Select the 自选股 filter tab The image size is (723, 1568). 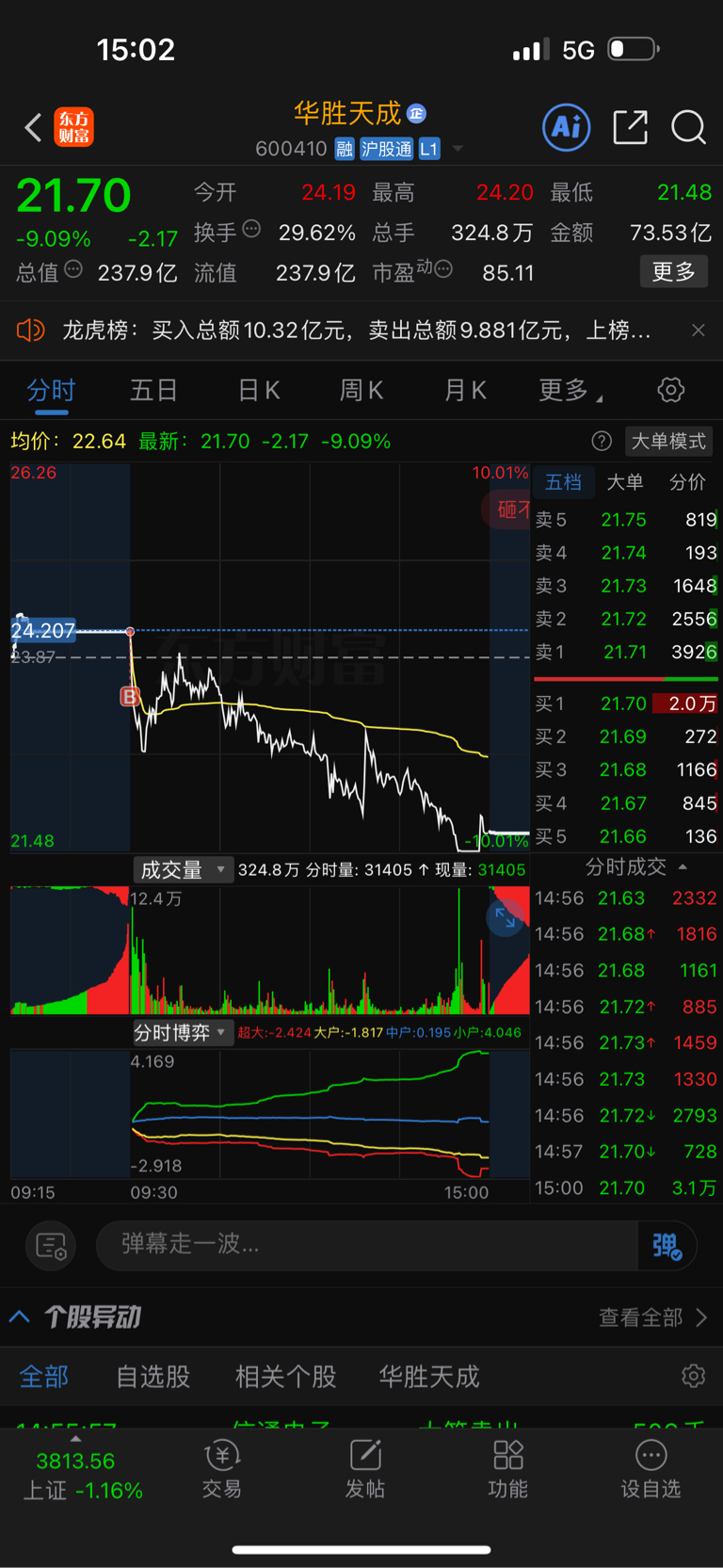[x=153, y=1377]
